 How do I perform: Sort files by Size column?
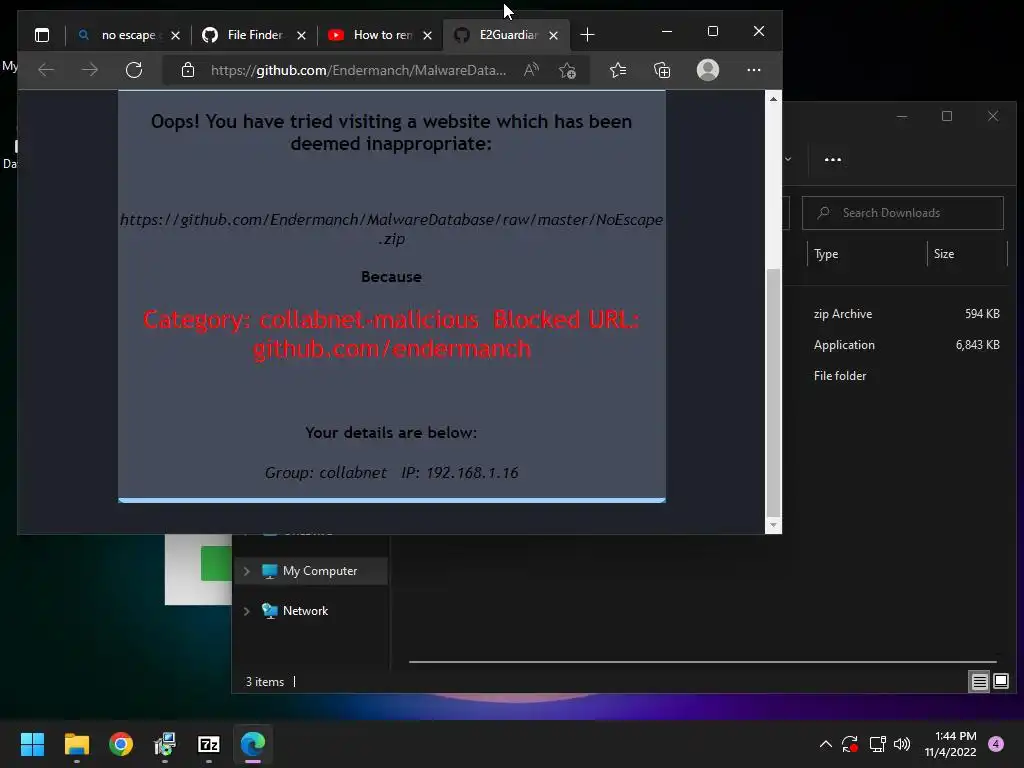[944, 254]
